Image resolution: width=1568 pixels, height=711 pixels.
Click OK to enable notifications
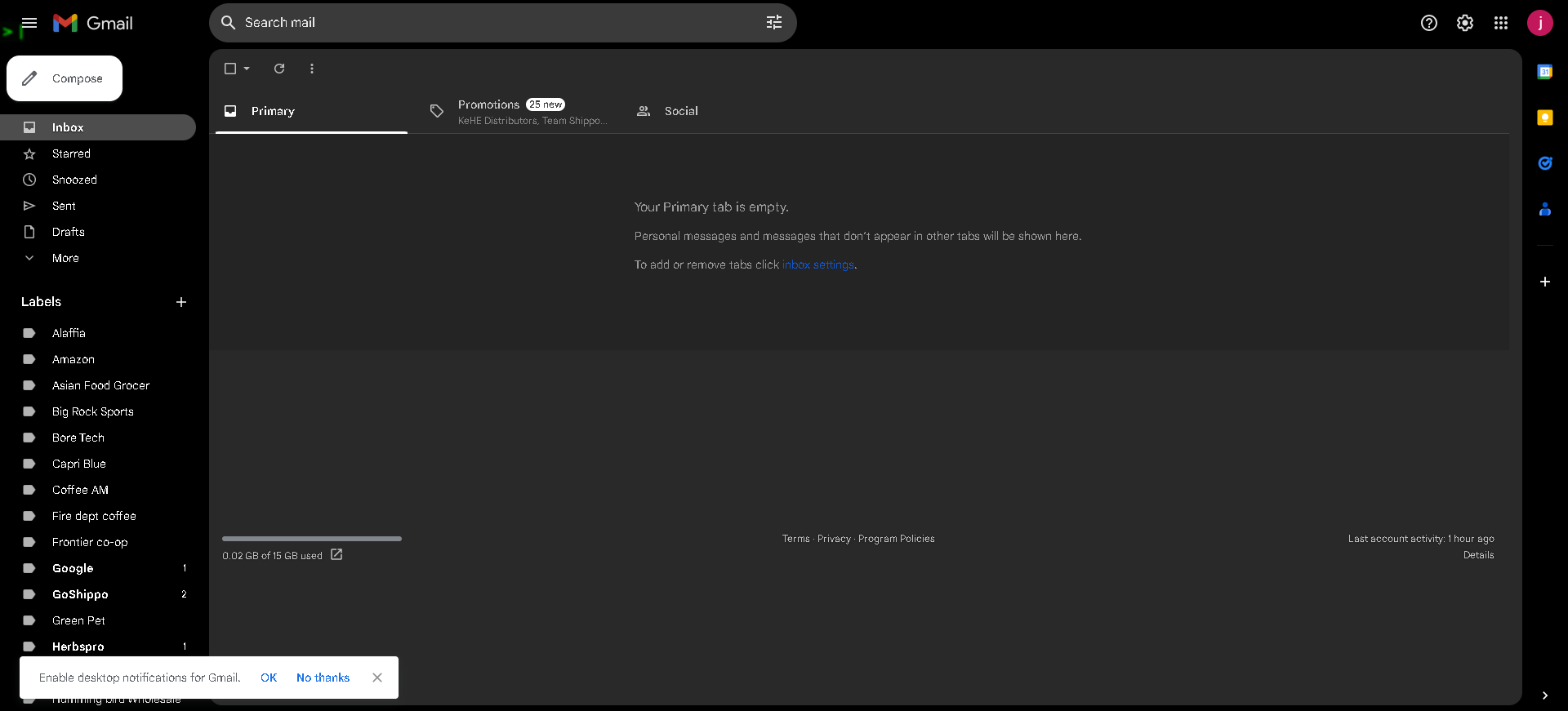(269, 678)
